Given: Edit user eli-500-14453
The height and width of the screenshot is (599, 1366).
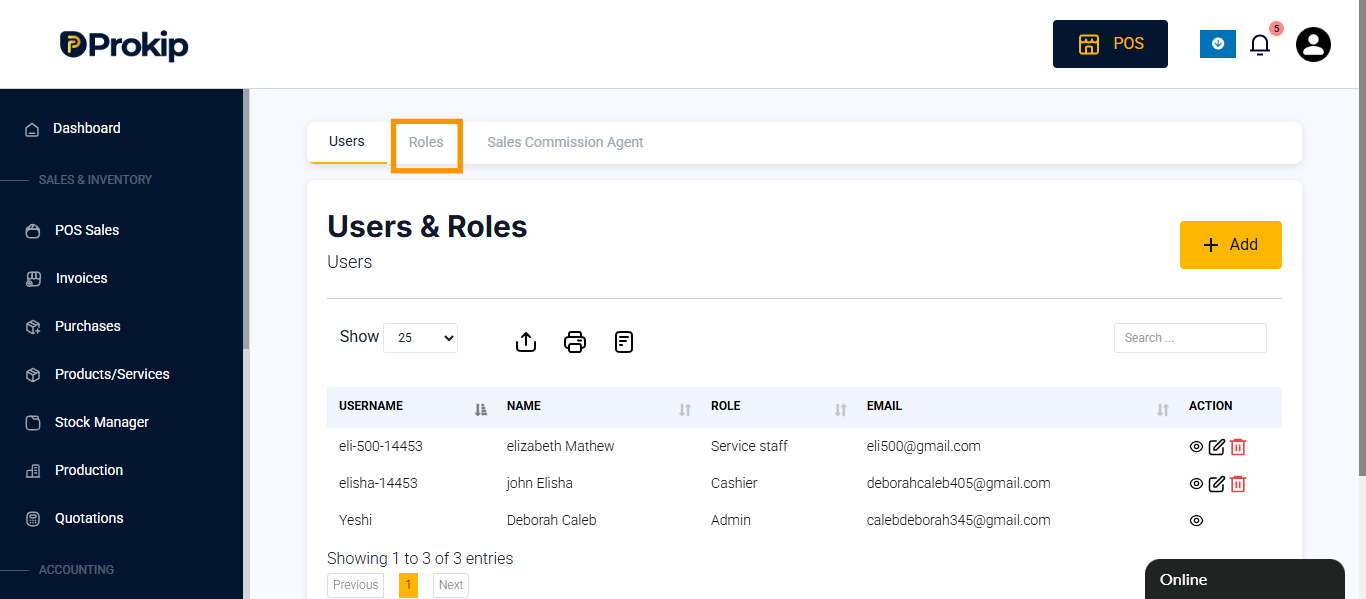Looking at the screenshot, I should coord(1217,447).
